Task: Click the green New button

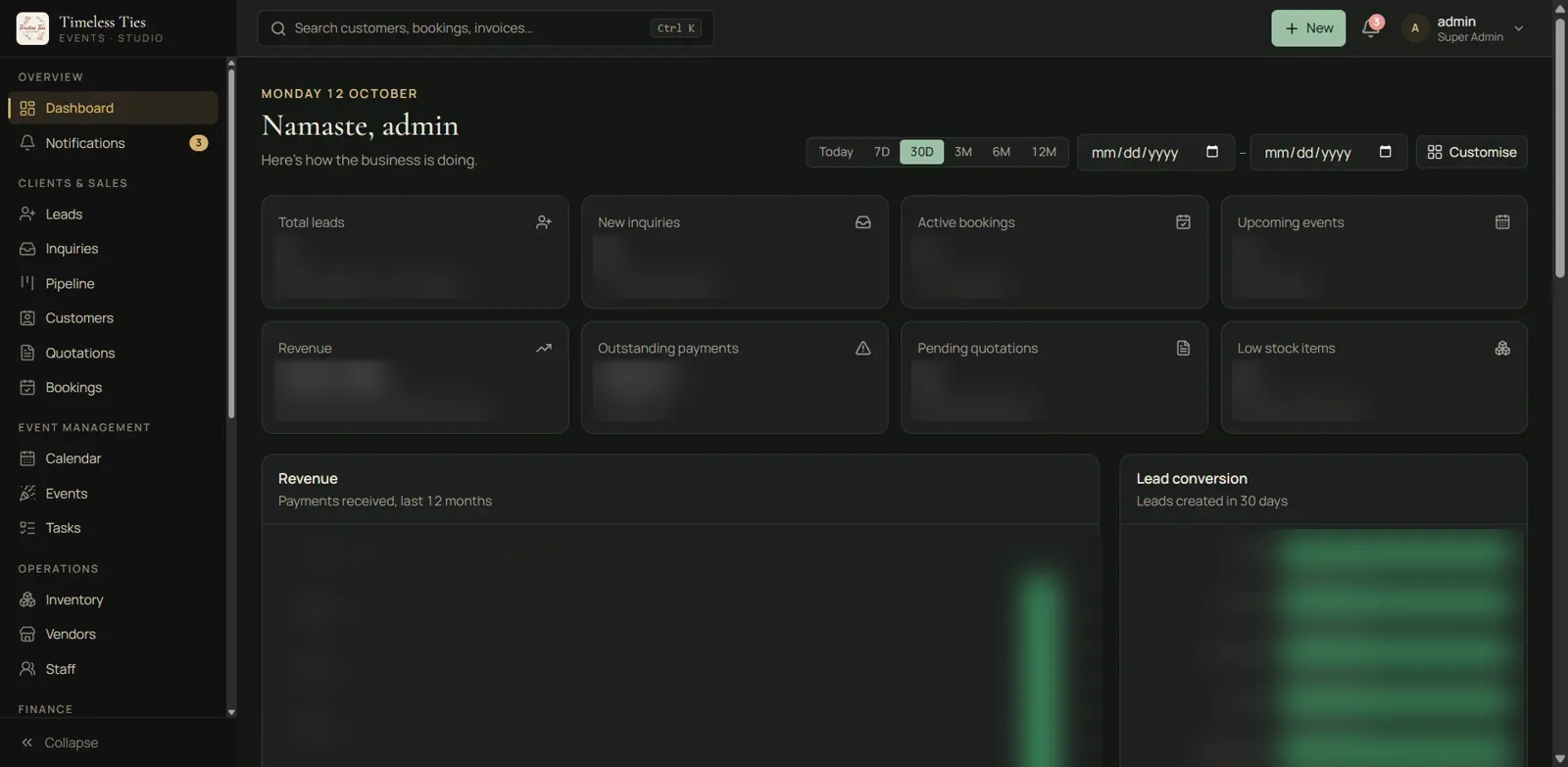Action: 1308,28
